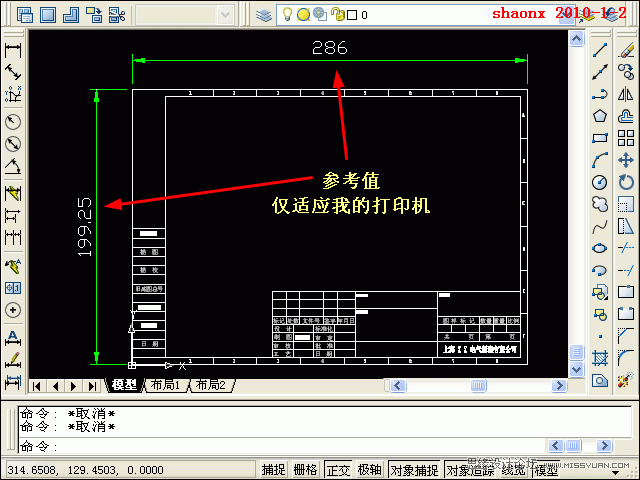Toggle layer 0 lightbulb on/off
The height and width of the screenshot is (480, 640).
click(287, 15)
